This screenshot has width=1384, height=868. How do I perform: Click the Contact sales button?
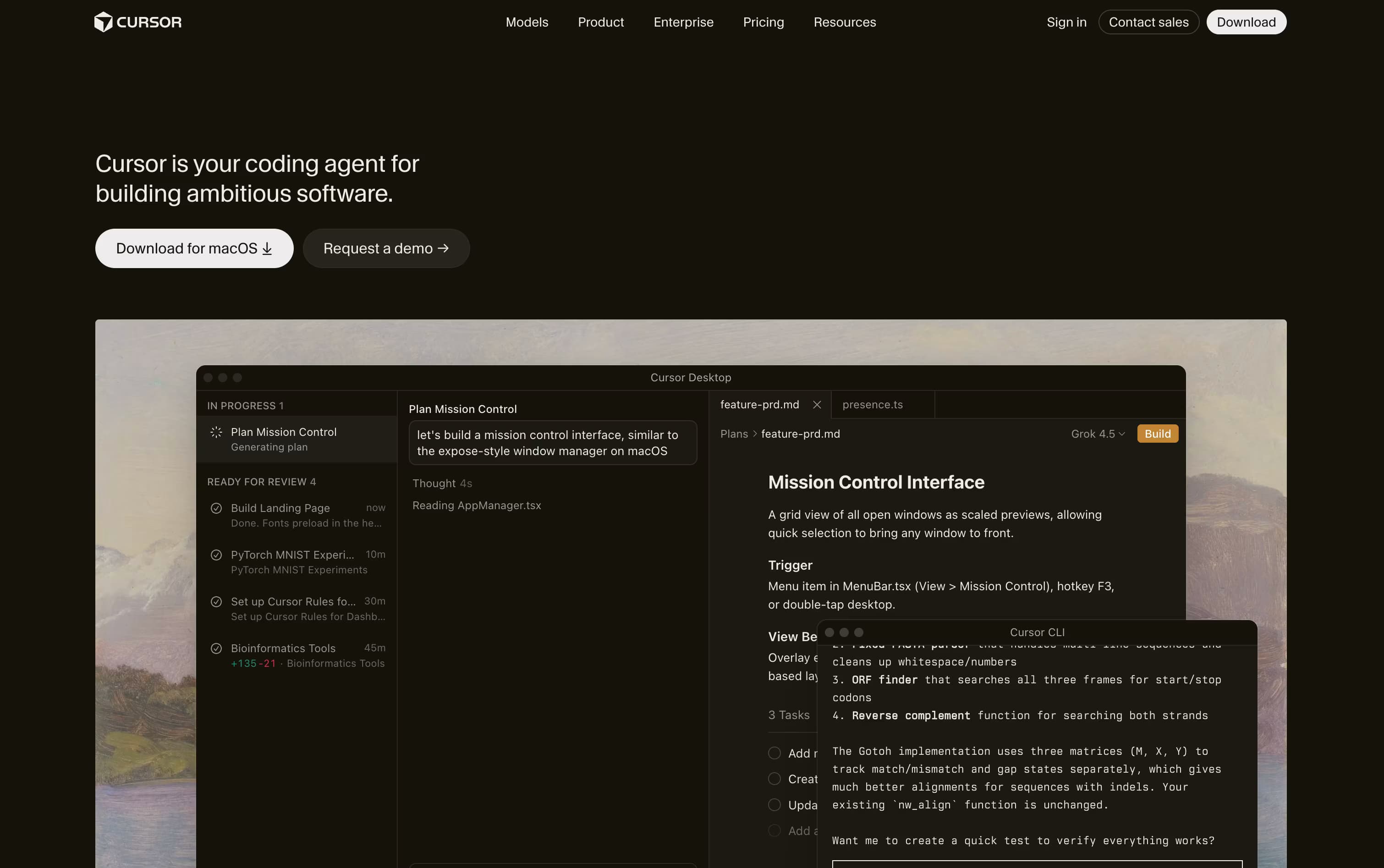(x=1148, y=22)
